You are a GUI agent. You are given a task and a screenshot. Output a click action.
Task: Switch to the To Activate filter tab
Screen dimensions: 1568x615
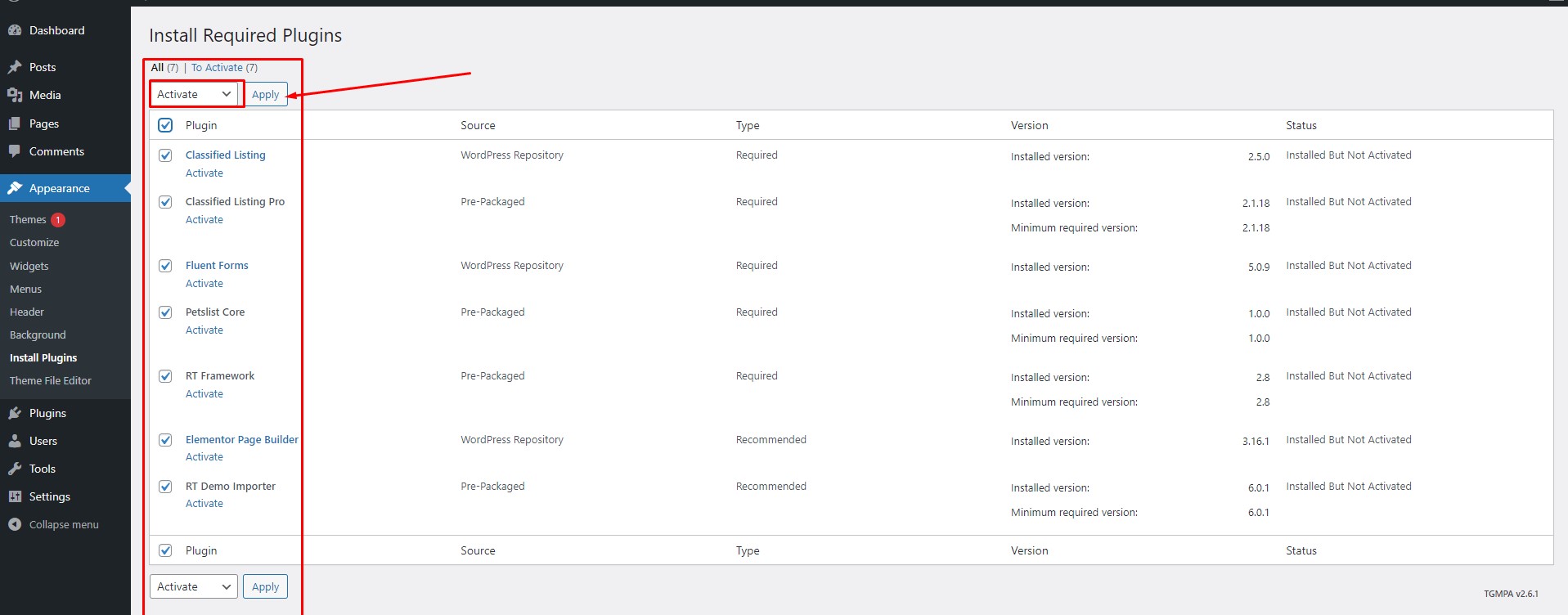point(217,68)
